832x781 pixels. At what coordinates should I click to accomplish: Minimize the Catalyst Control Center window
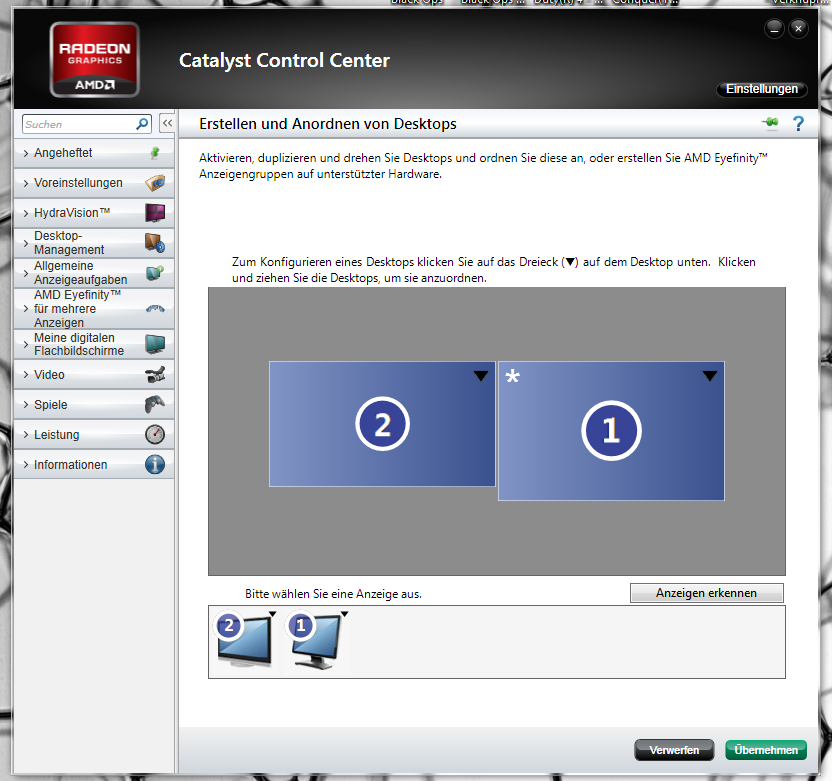774,29
